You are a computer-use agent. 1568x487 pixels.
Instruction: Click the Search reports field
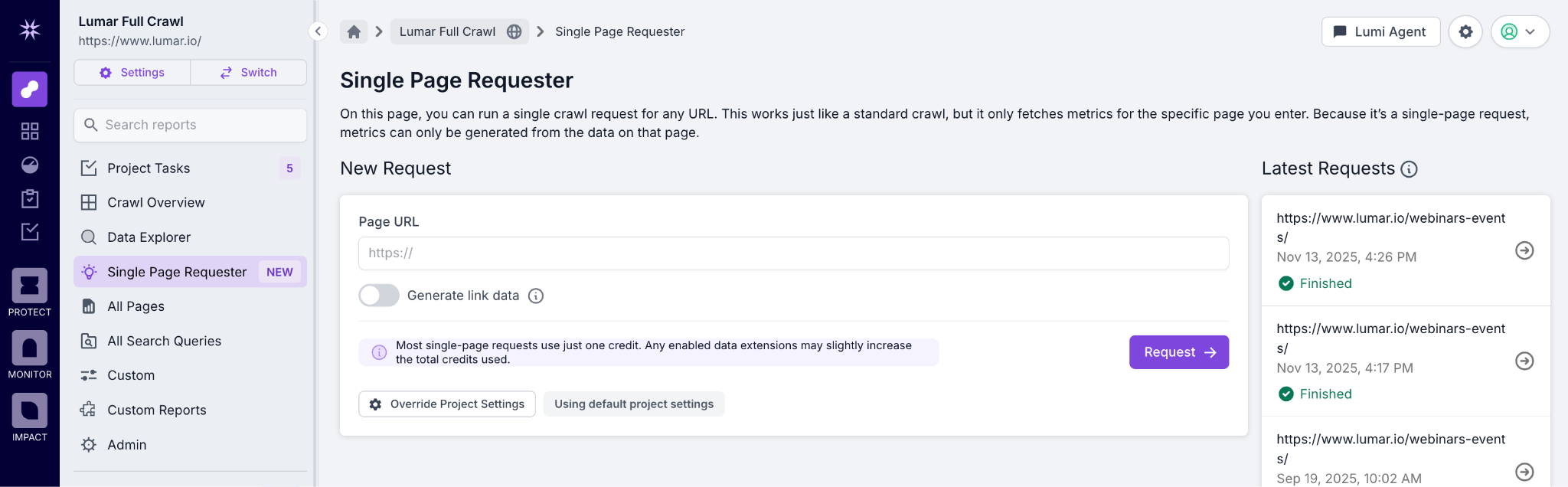tap(191, 125)
